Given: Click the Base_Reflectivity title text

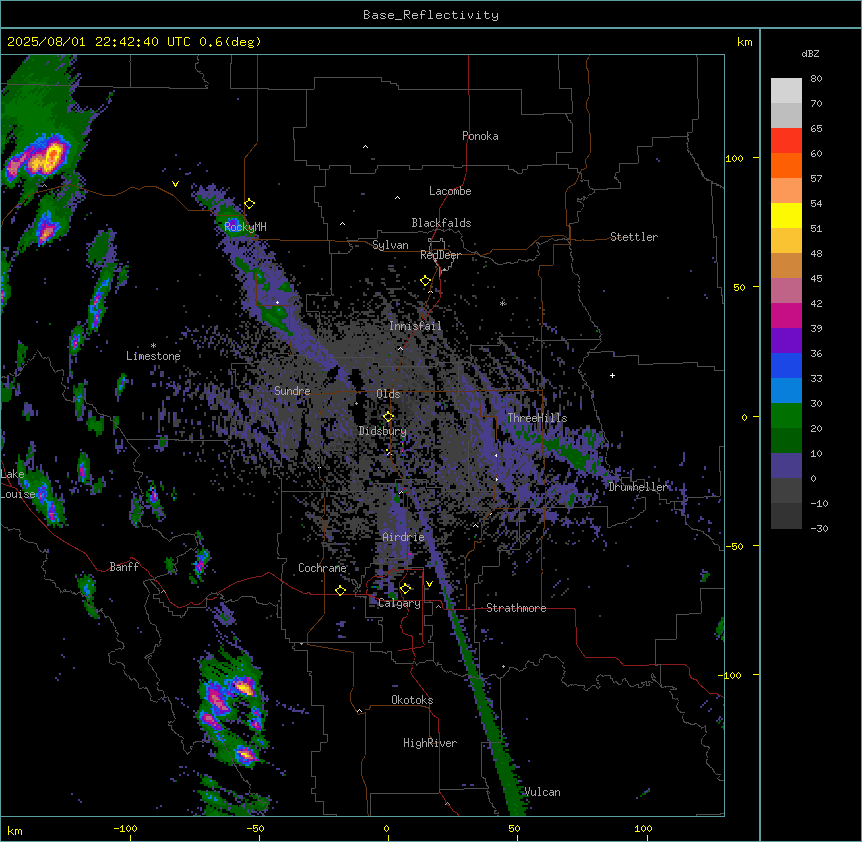Looking at the screenshot, I should [x=431, y=15].
